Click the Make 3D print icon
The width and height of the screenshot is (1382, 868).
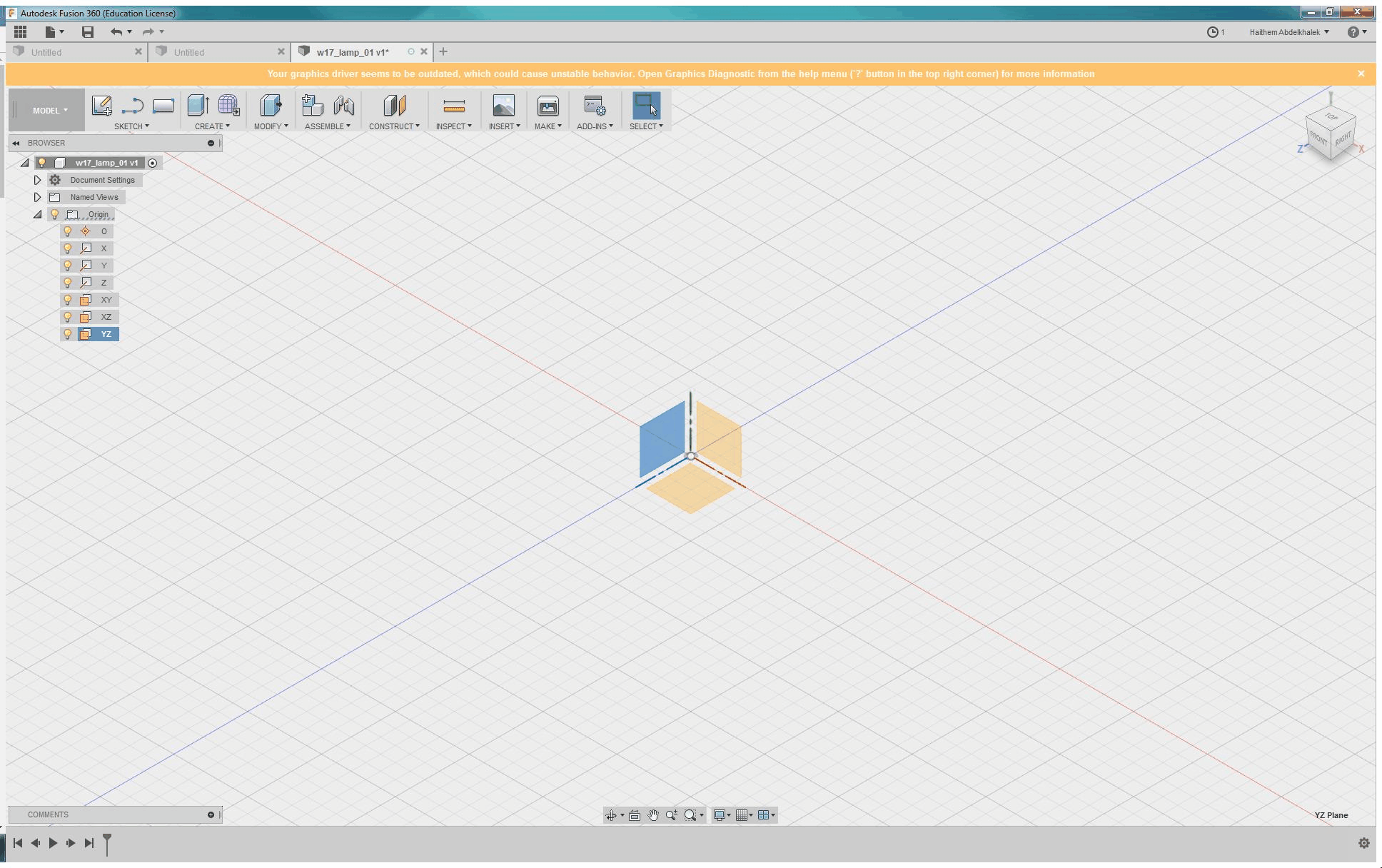coord(548,106)
